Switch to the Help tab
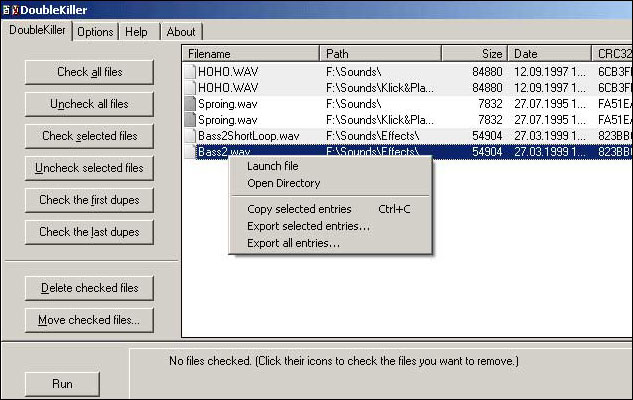This screenshot has width=633, height=400. [x=136, y=32]
